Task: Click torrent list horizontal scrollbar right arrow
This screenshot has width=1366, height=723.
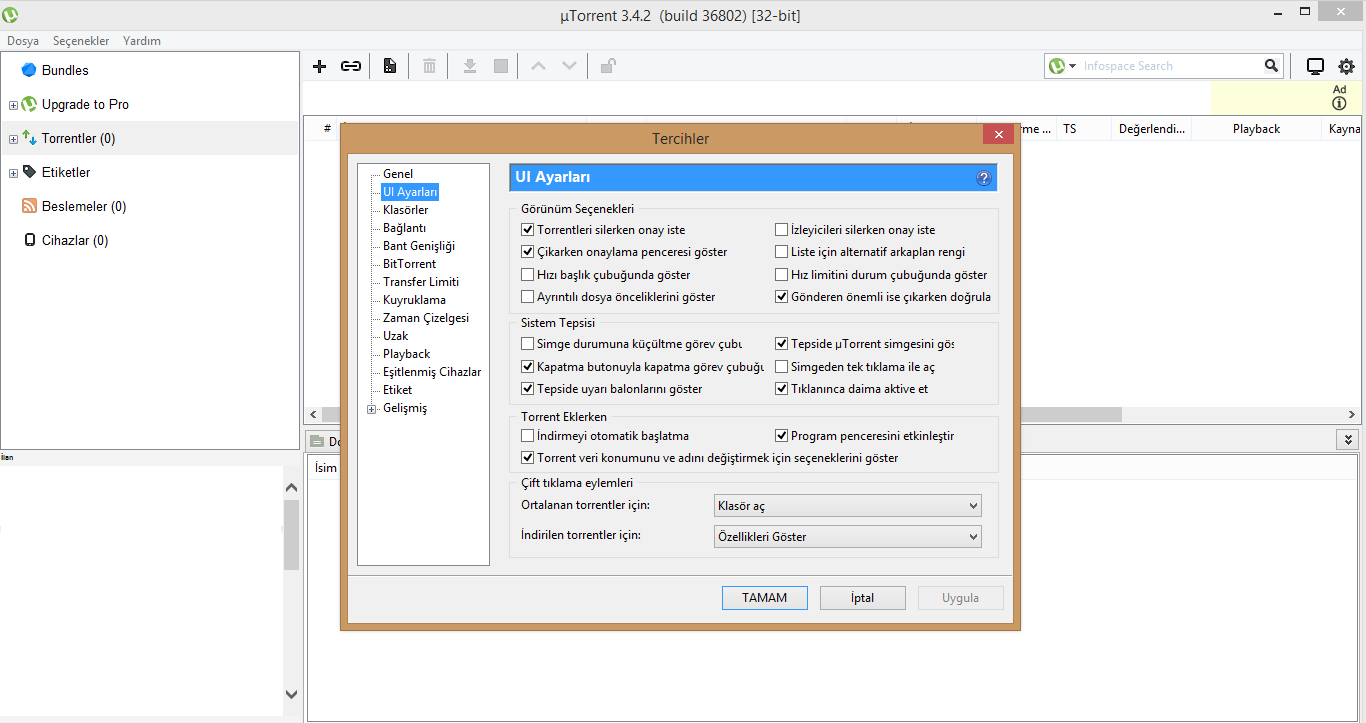Action: pyautogui.click(x=1352, y=414)
